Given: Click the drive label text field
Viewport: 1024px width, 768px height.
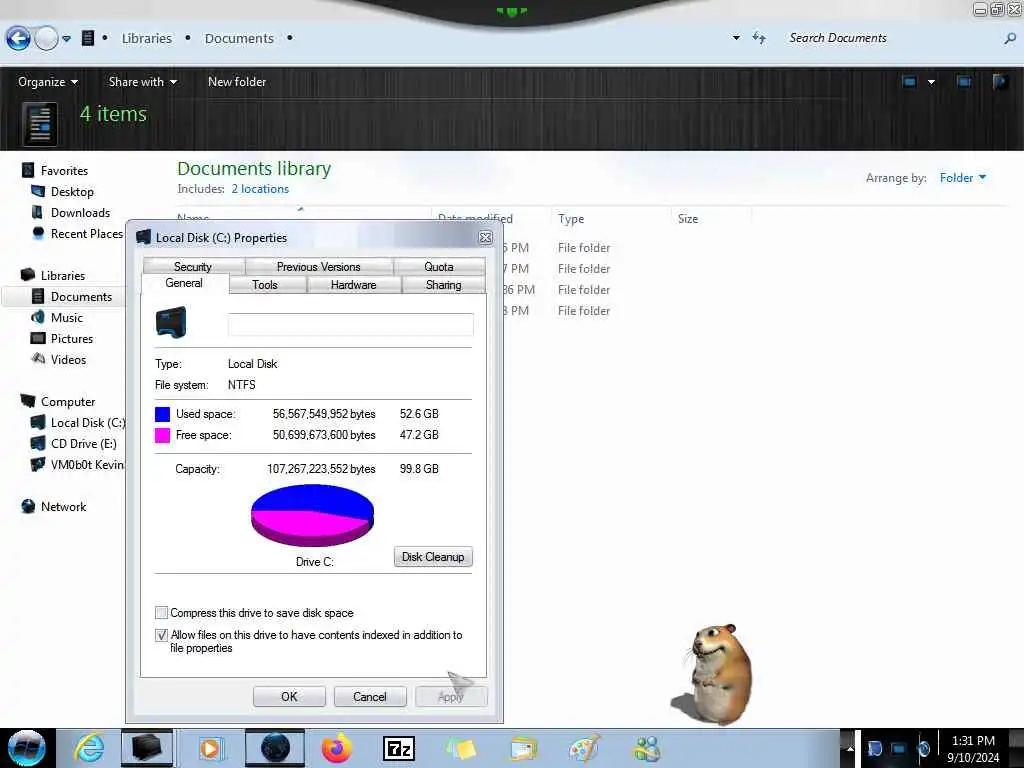Looking at the screenshot, I should coord(351,324).
